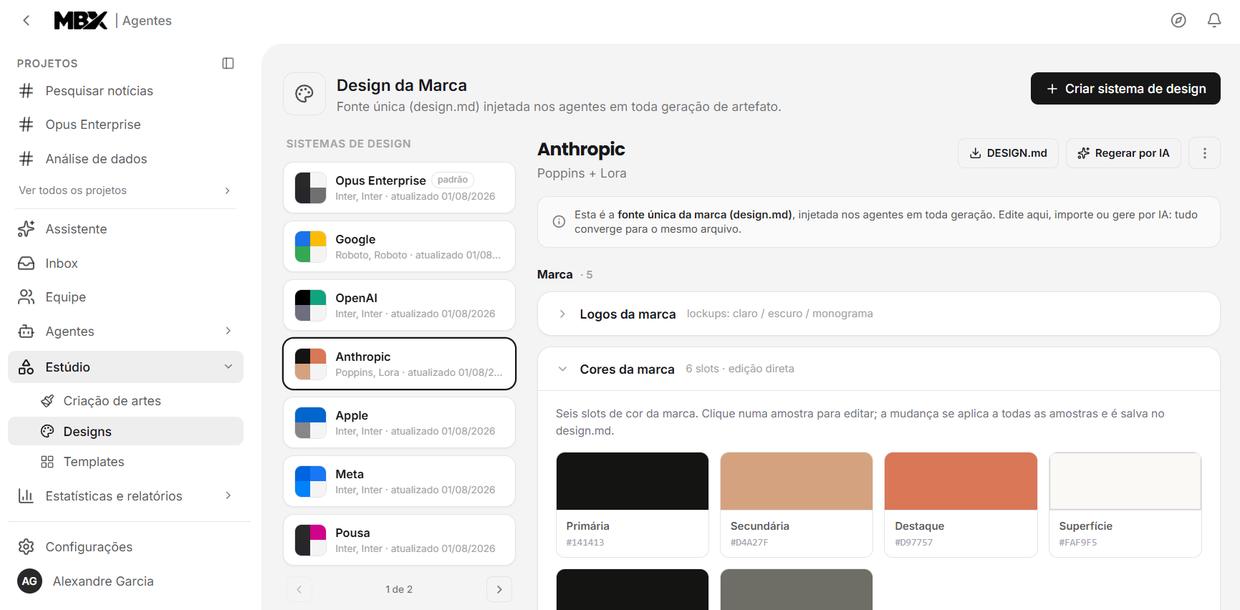Open the compass explore icon
The width and height of the screenshot is (1240, 610).
[x=1178, y=20]
